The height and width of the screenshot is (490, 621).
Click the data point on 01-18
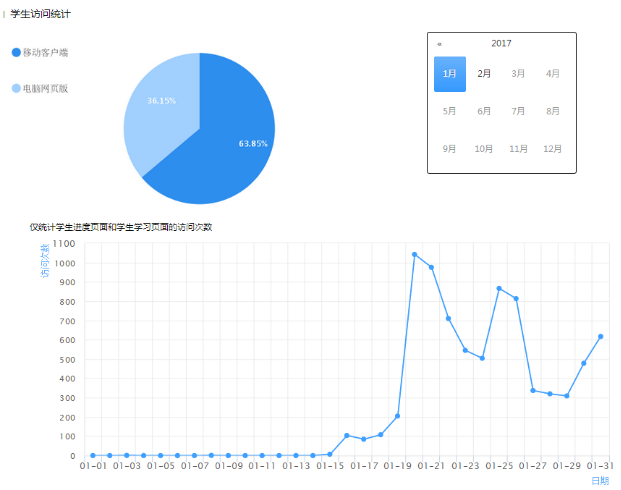(x=381, y=435)
